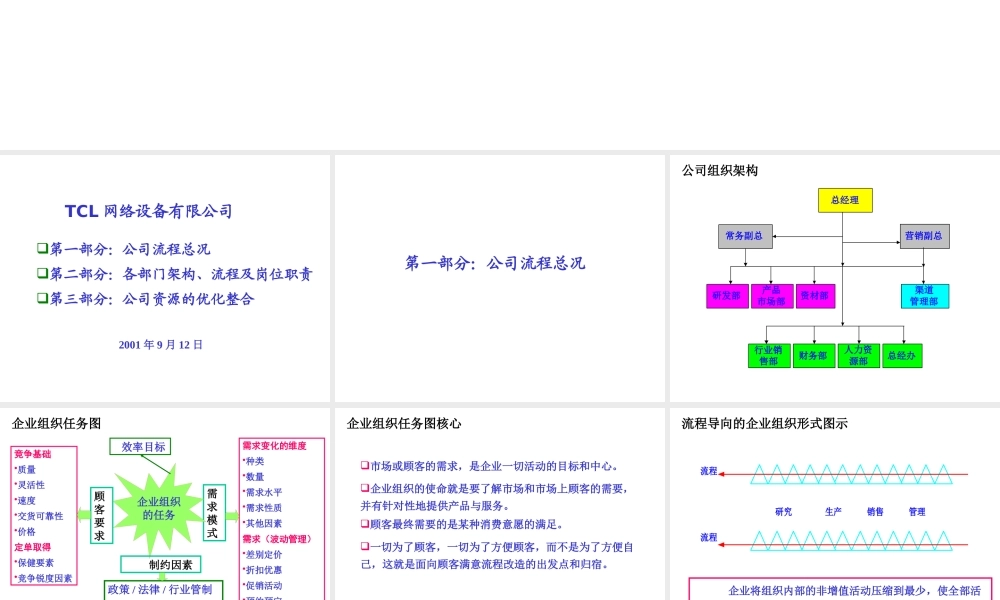The image size is (1000, 600).
Task: Click the 生产 label
Action: pyautogui.click(x=833, y=512)
